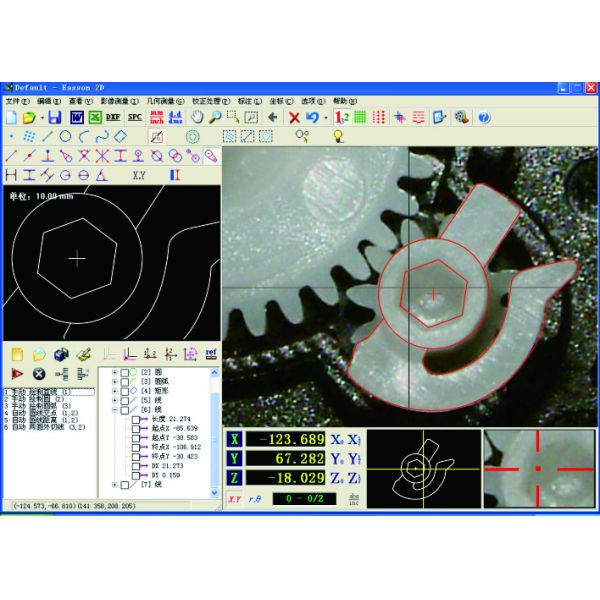Enable the DY 0.159 checkbox

coord(135,474)
